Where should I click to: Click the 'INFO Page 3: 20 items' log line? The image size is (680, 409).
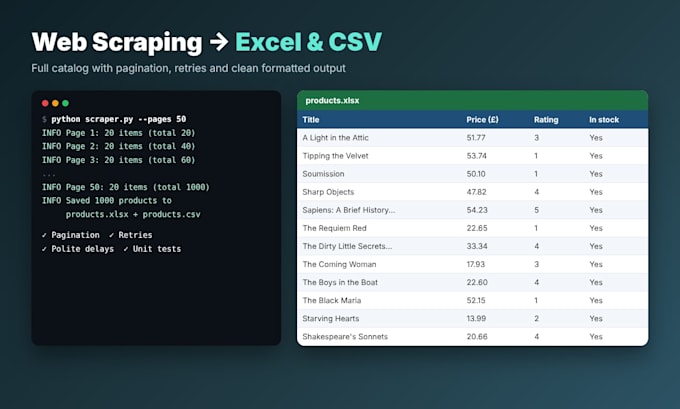(x=118, y=160)
